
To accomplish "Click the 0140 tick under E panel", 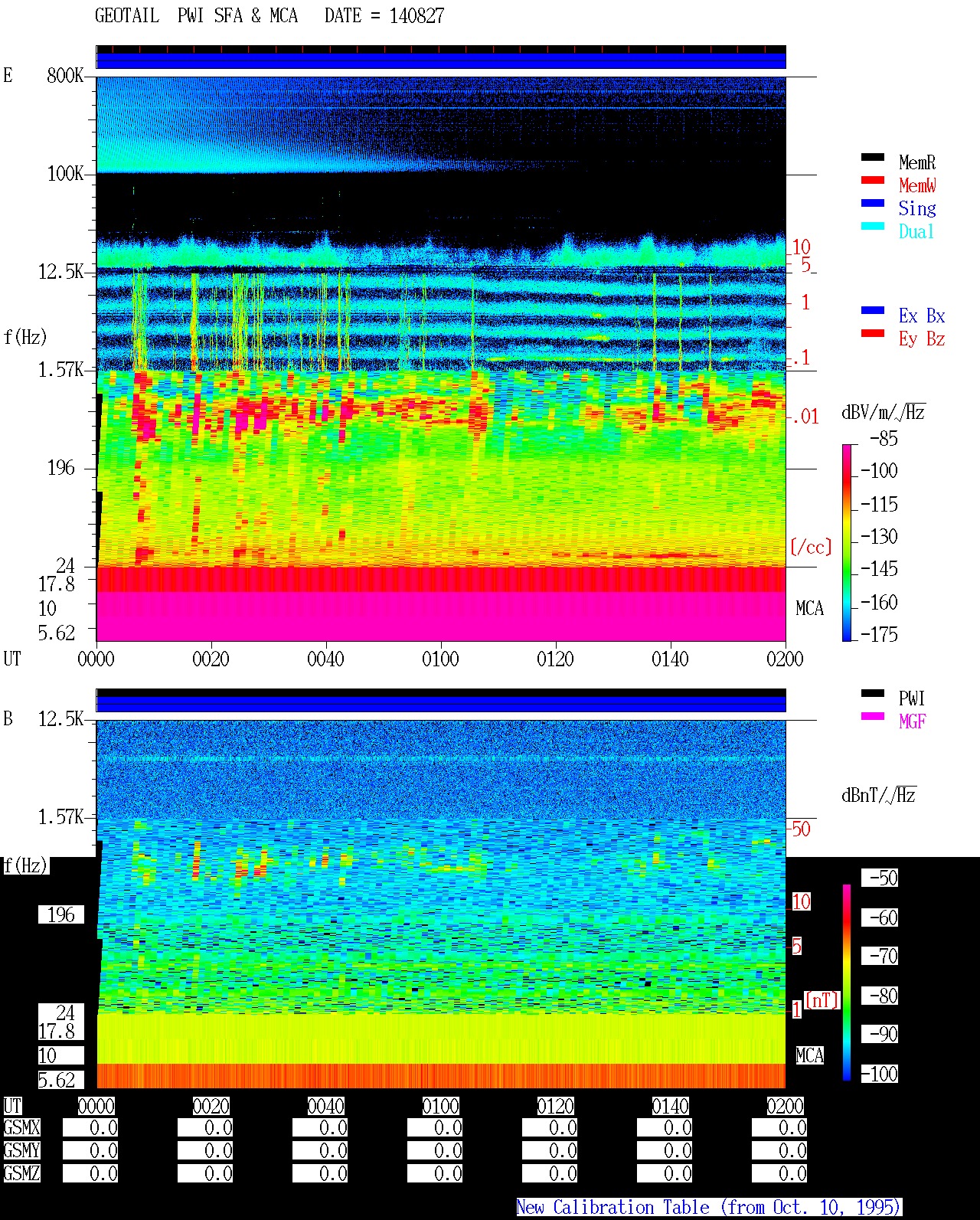I will [x=670, y=659].
